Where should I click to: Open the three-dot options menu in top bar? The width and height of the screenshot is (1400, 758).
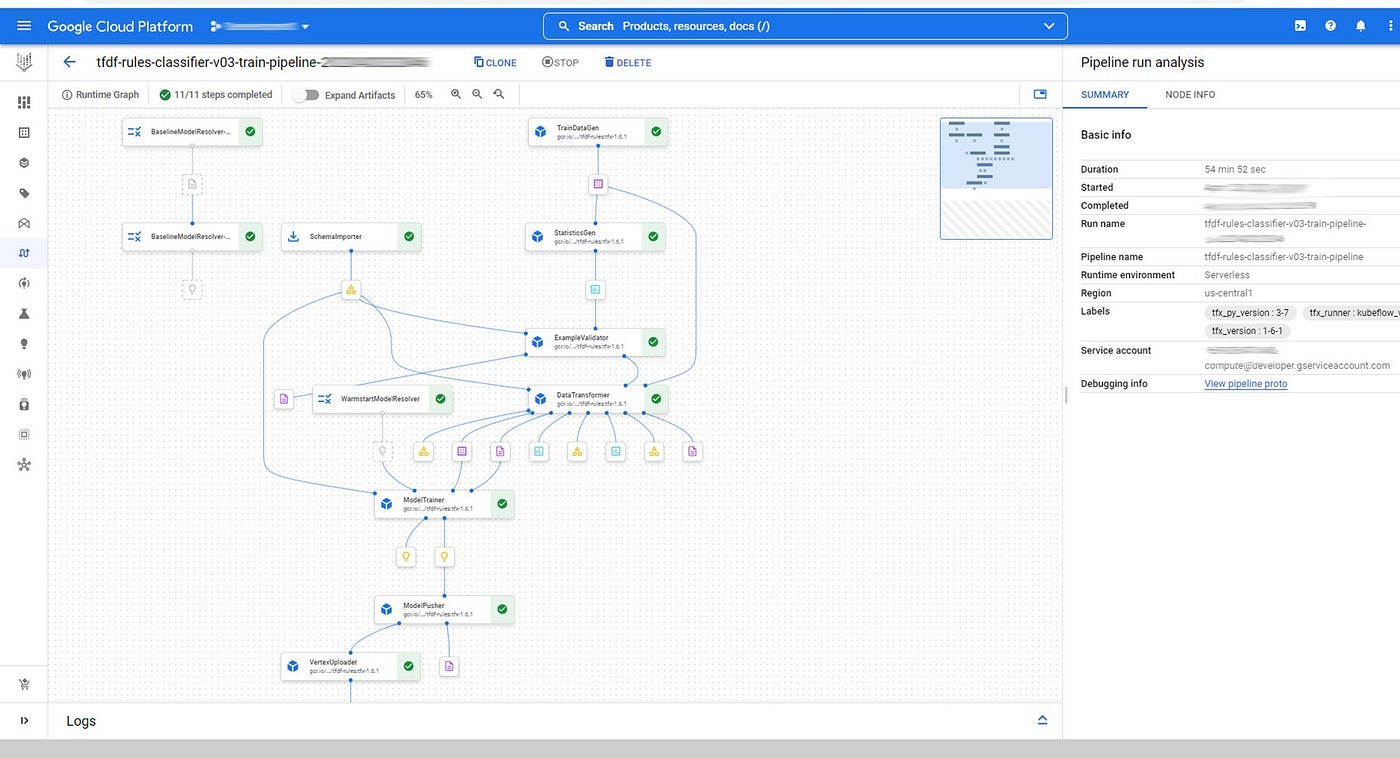click(x=1390, y=25)
